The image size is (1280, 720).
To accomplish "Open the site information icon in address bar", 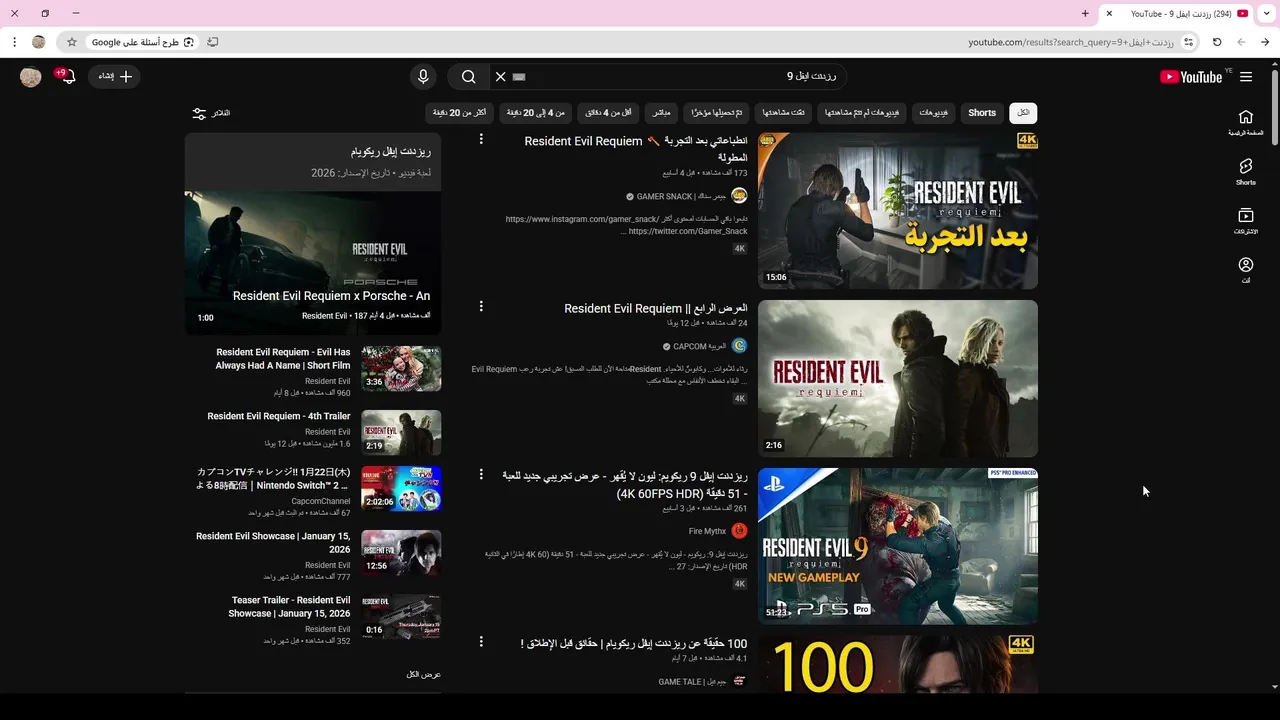I will pos(1188,42).
